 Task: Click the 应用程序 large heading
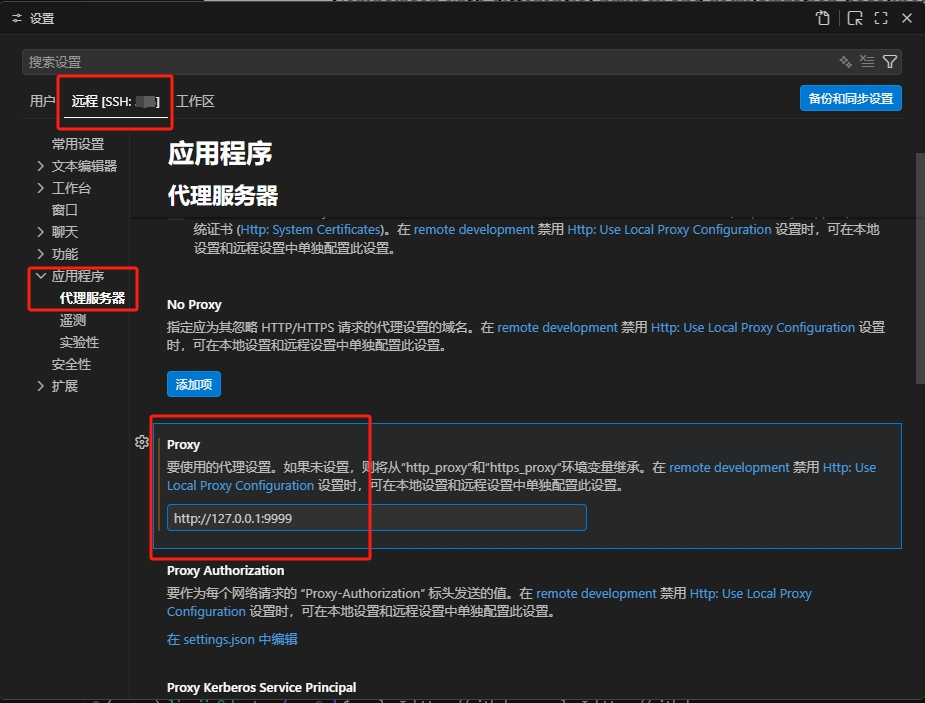[x=219, y=153]
